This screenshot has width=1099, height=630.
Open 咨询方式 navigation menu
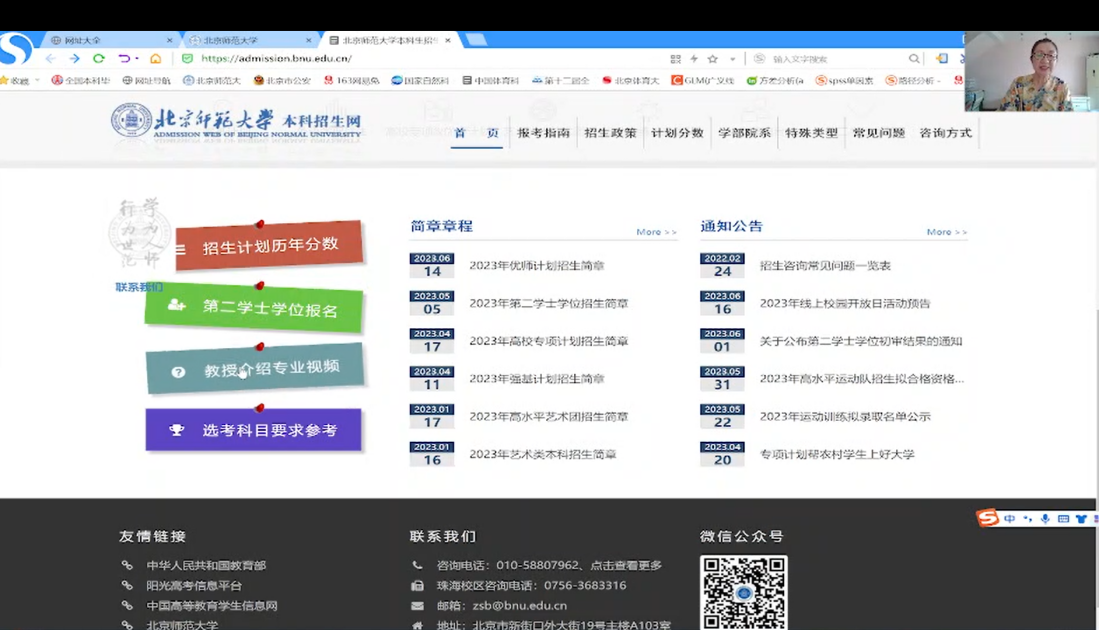click(946, 132)
